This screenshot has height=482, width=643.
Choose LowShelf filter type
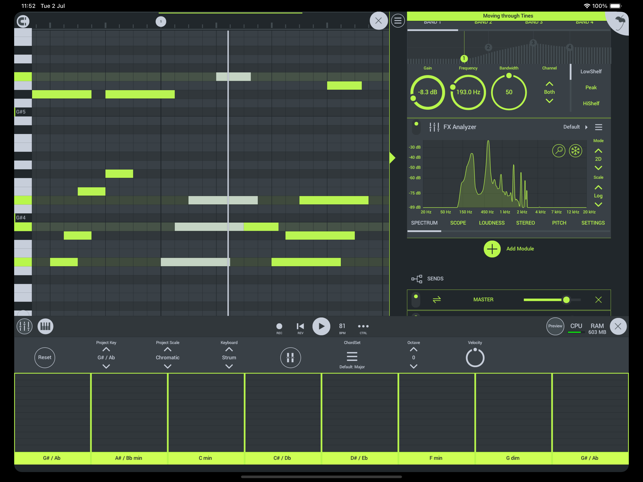591,71
